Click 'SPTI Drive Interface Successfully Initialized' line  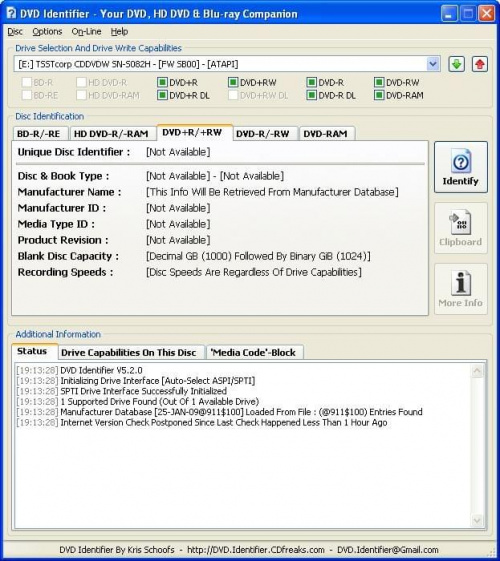[122, 391]
